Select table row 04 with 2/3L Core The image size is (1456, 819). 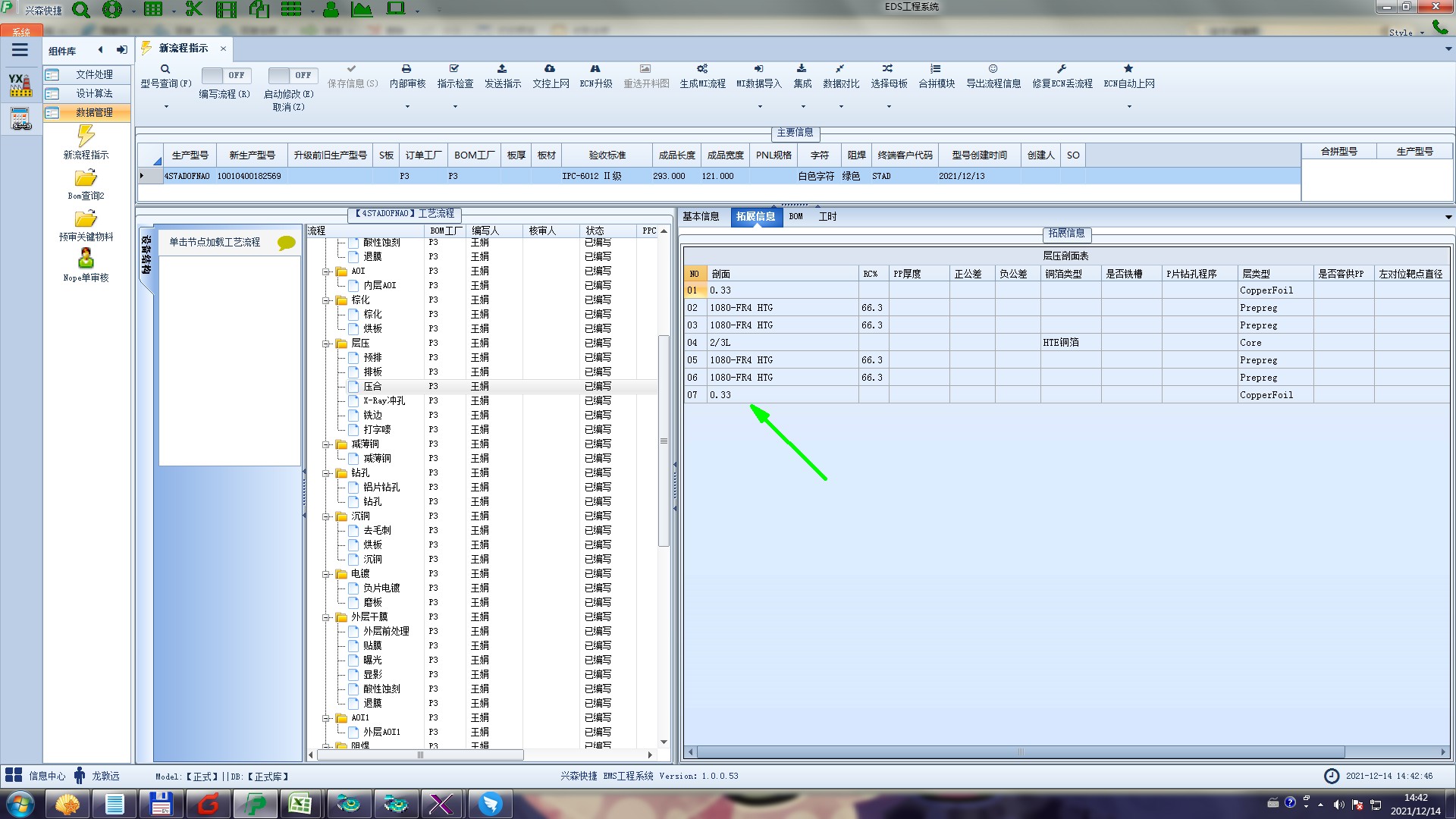point(1066,343)
